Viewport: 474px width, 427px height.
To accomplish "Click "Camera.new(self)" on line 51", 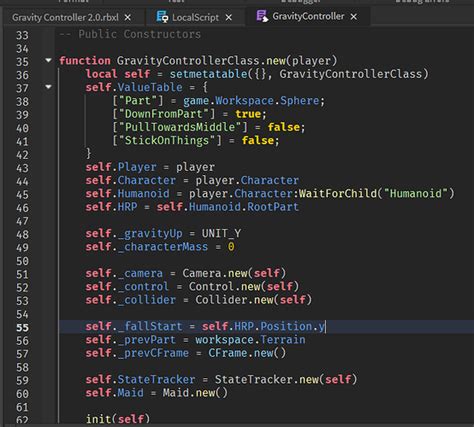I will tap(234, 273).
